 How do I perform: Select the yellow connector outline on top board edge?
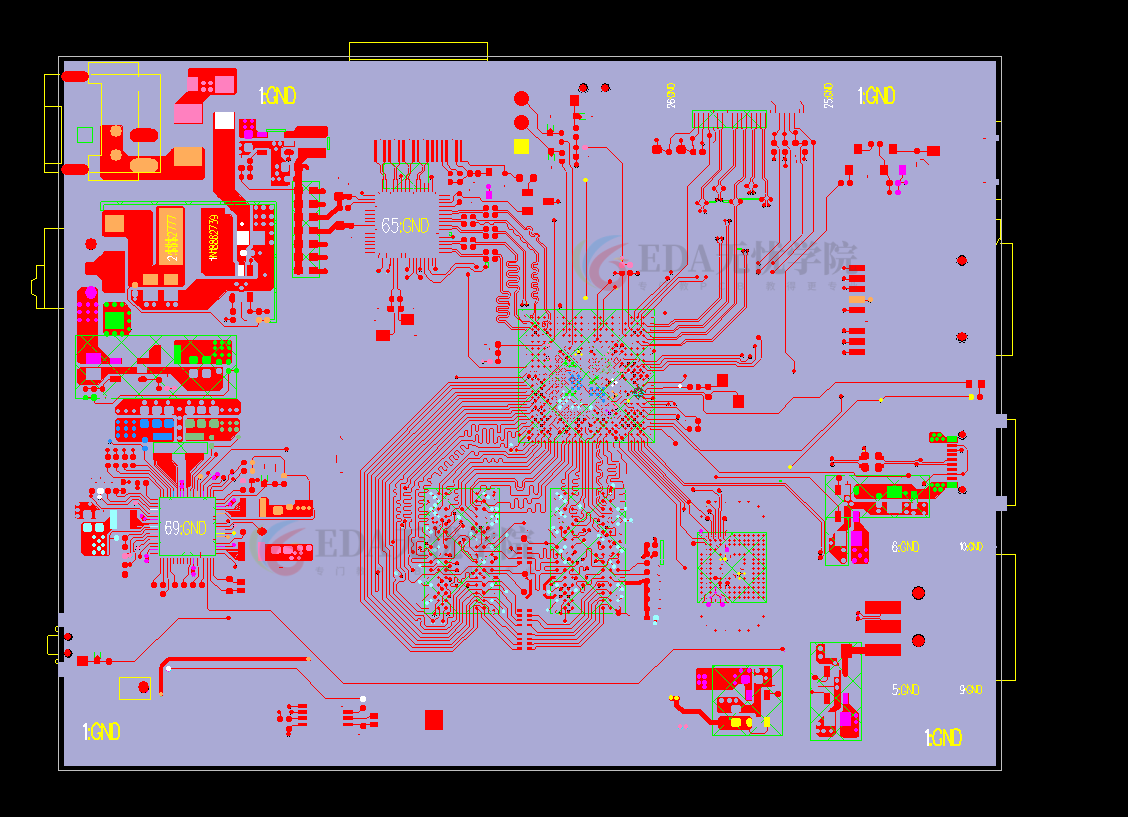coord(419,51)
